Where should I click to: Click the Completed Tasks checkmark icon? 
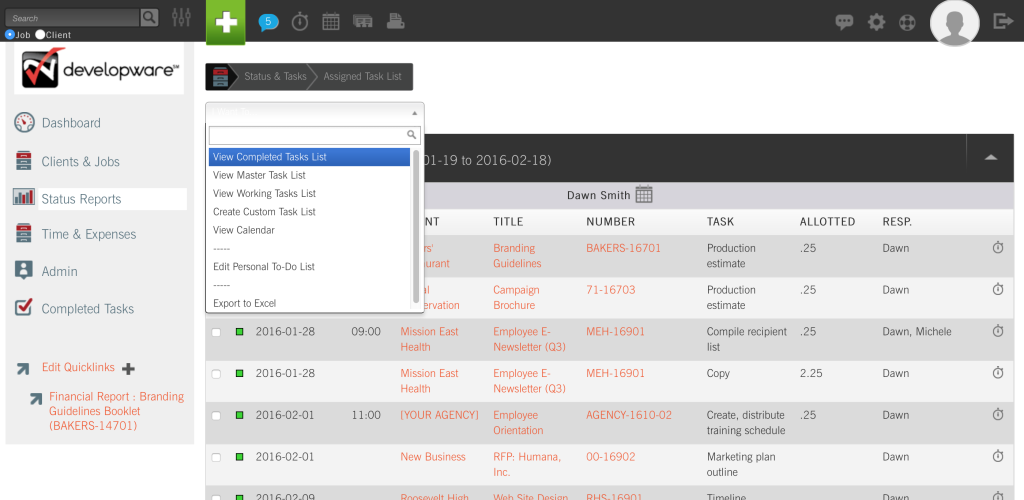click(x=24, y=307)
